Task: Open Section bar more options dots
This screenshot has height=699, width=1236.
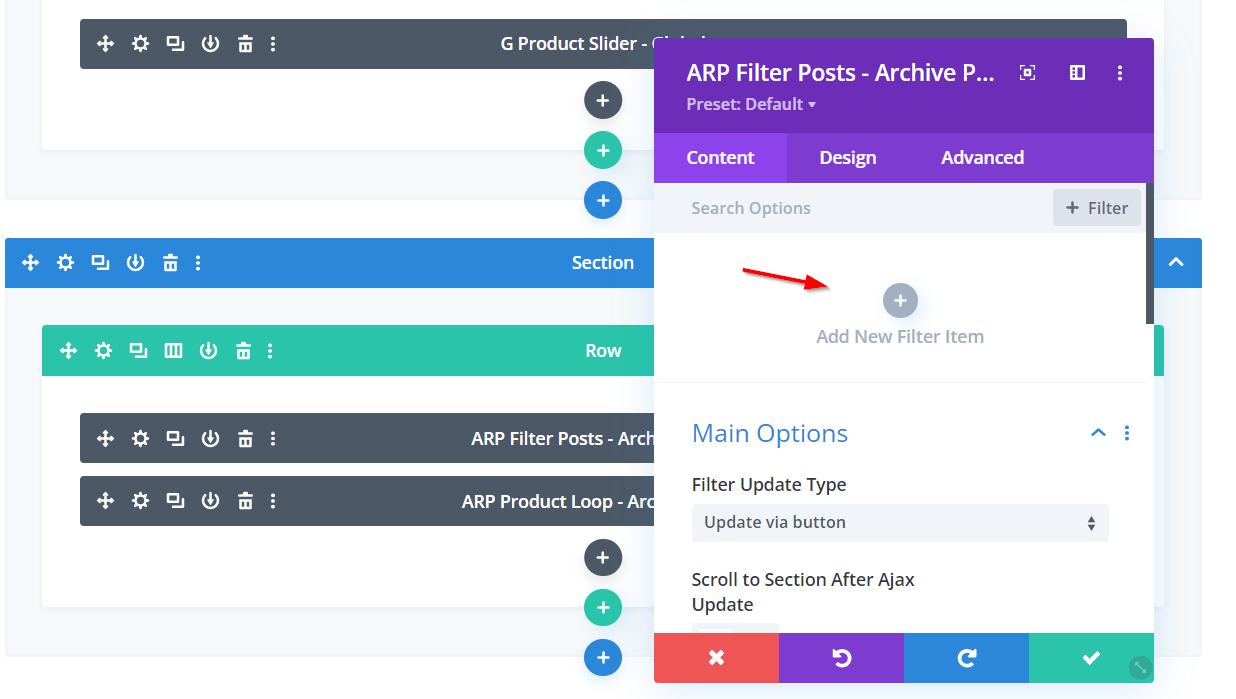Action: (x=198, y=263)
